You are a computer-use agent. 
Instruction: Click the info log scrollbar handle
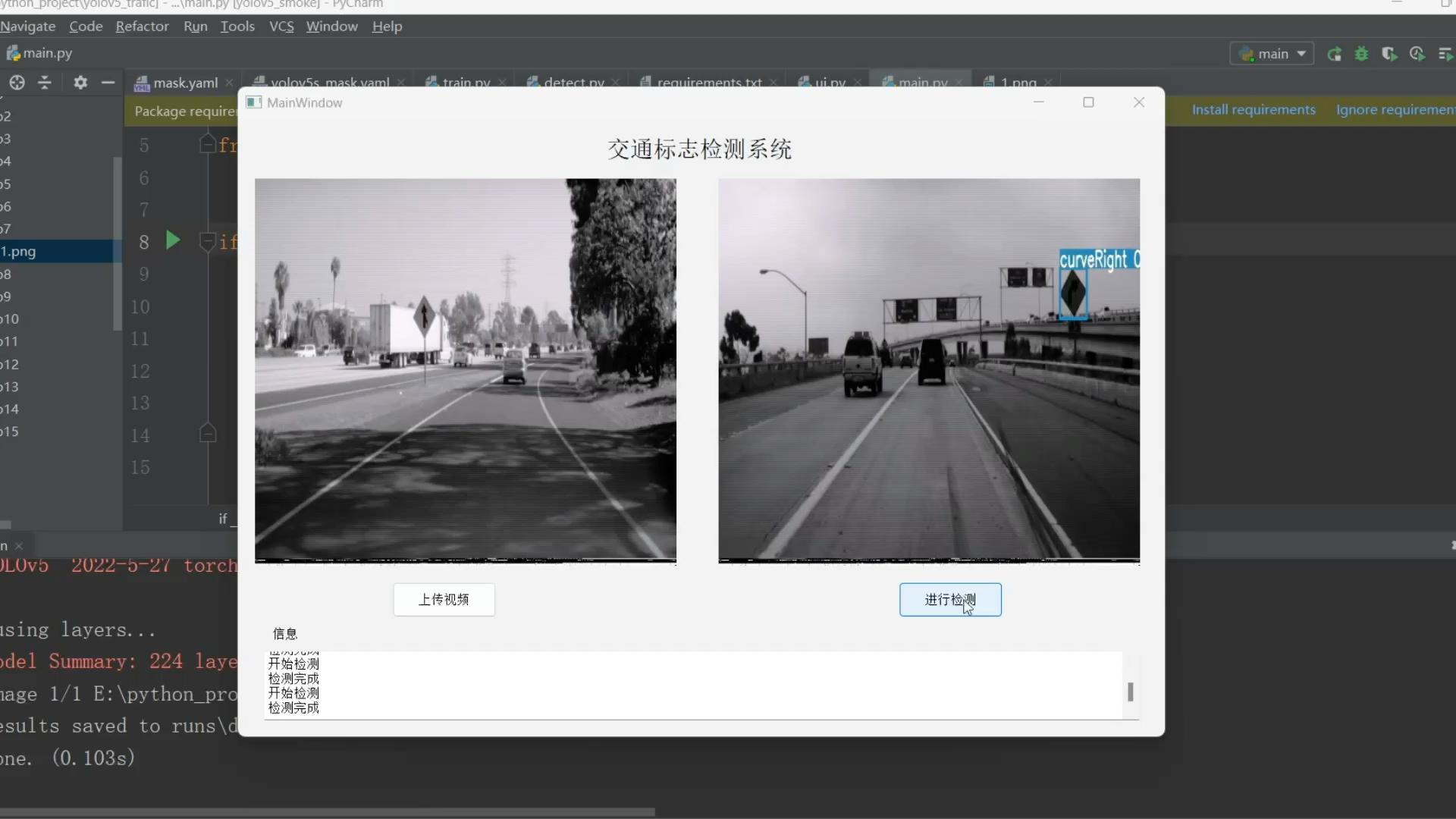[x=1130, y=692]
